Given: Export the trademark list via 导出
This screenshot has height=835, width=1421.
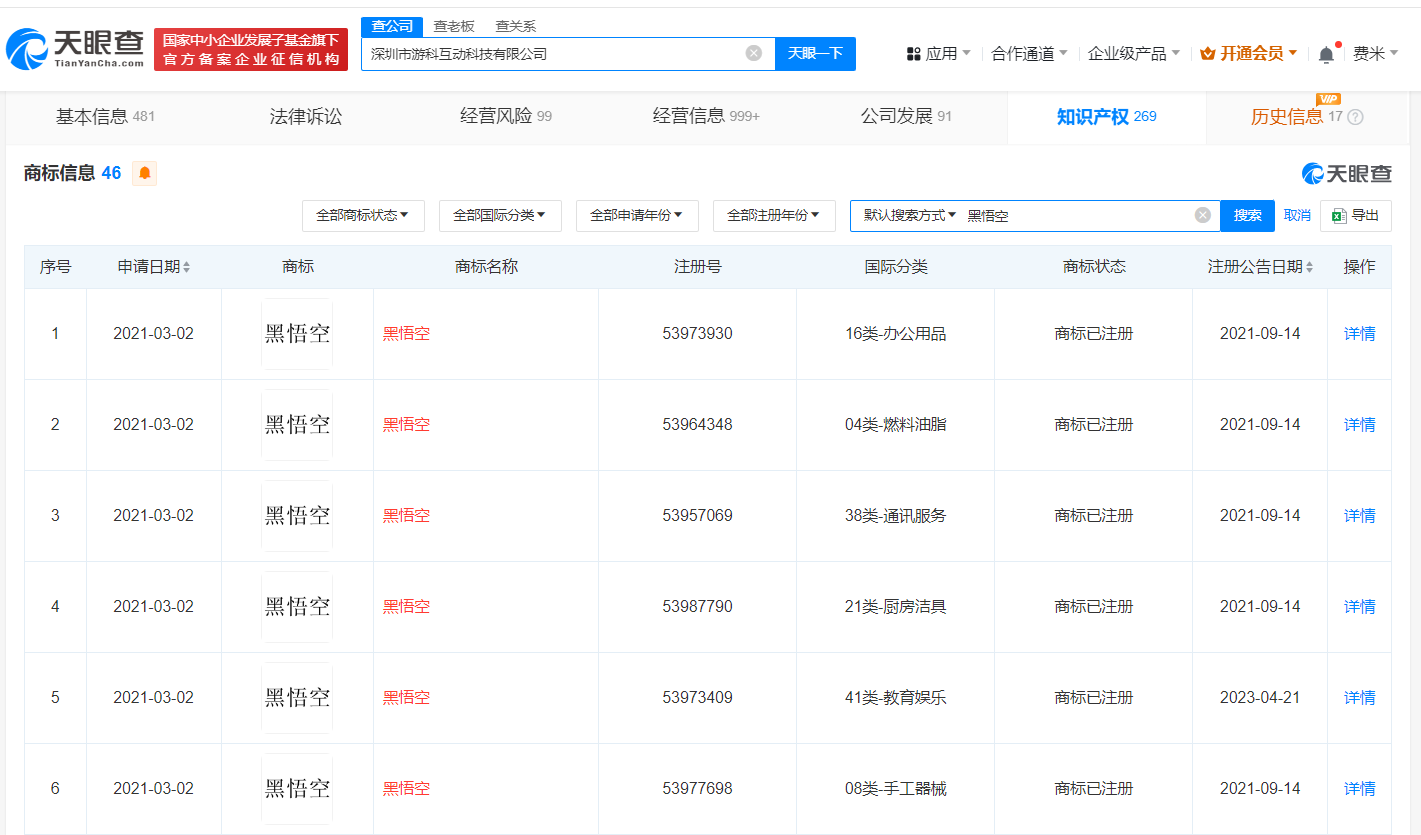Looking at the screenshot, I should pyautogui.click(x=1355, y=215).
